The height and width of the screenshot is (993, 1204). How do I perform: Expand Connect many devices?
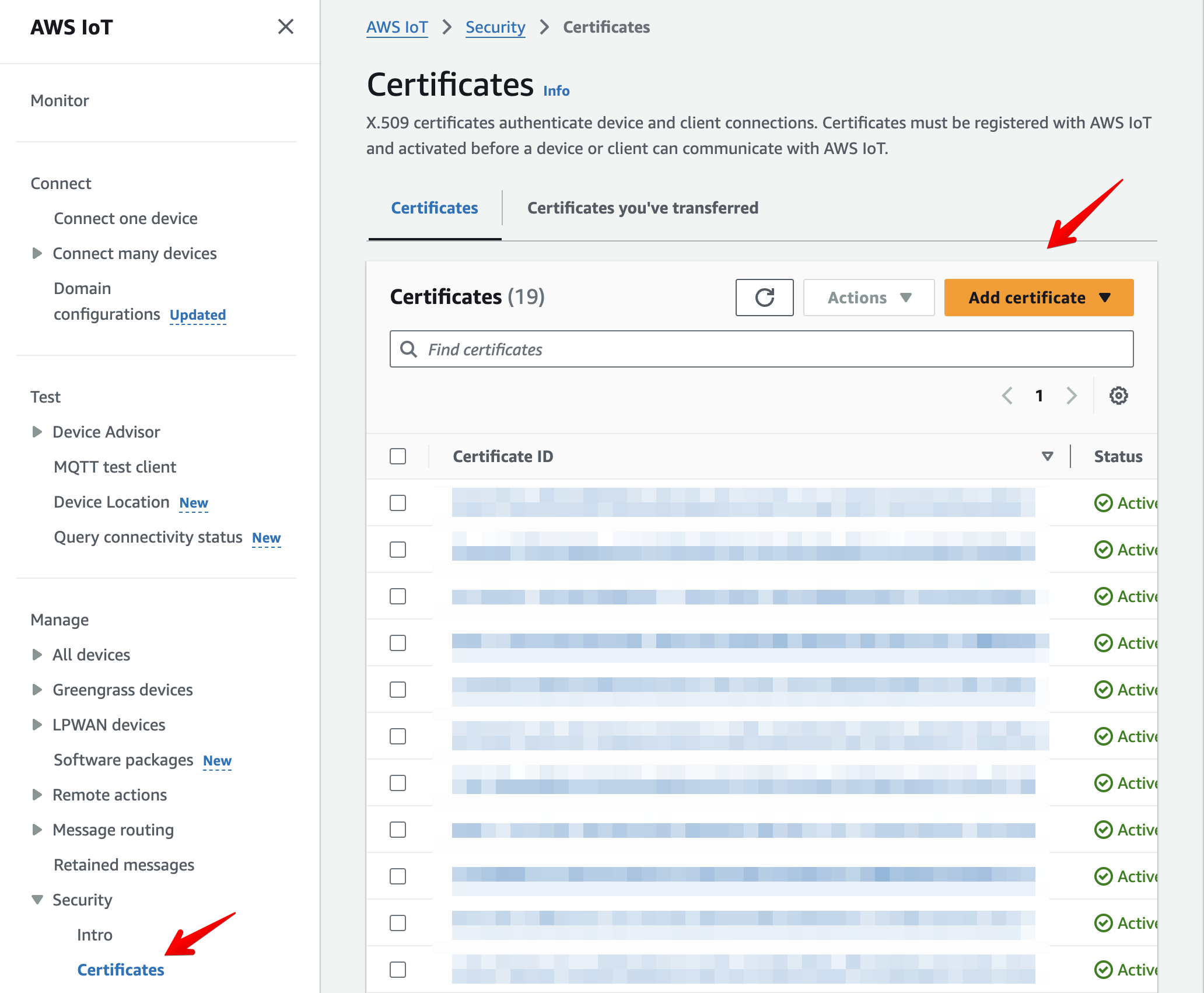click(37, 253)
